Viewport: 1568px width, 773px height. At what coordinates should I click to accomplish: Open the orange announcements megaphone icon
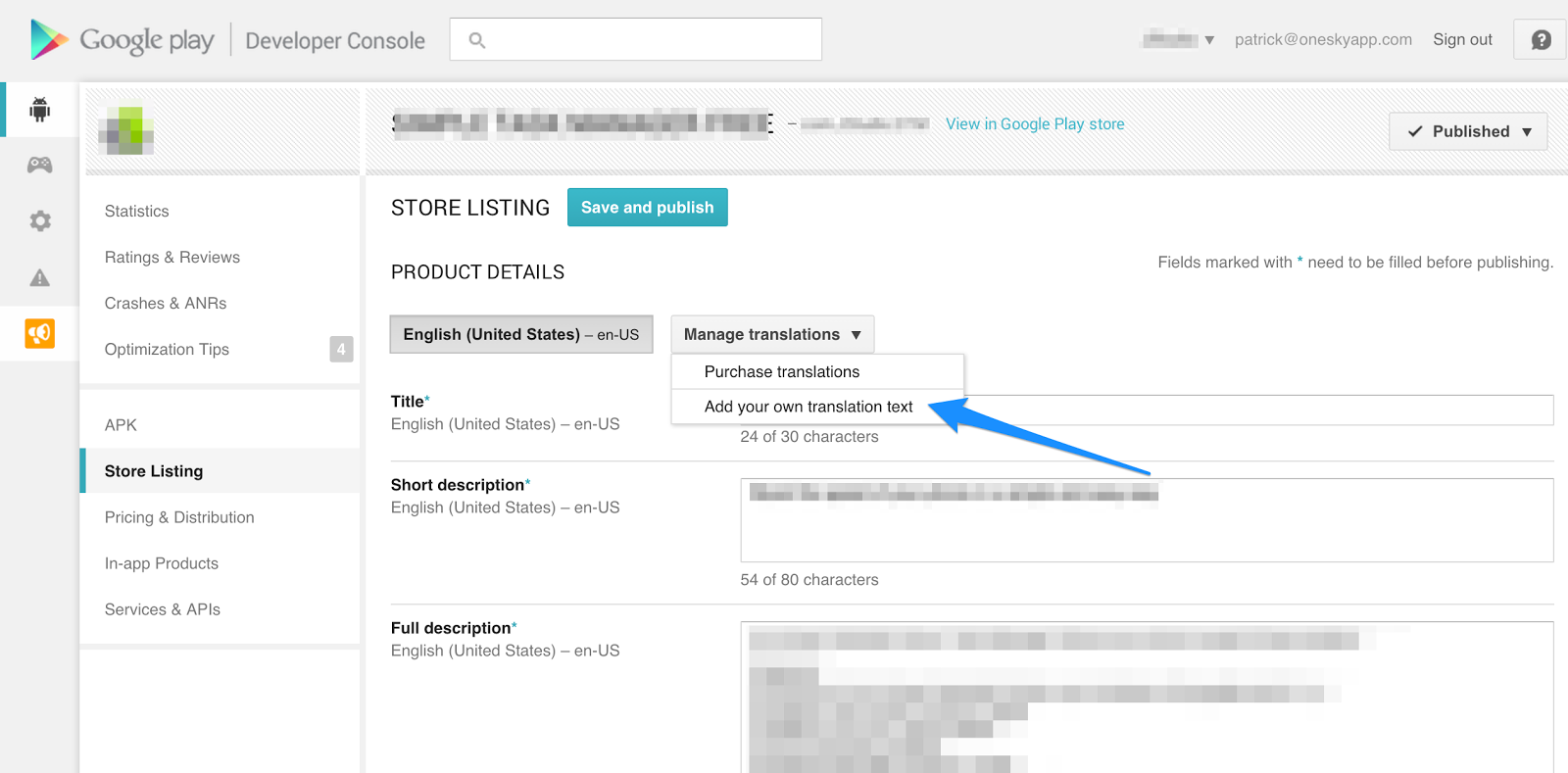point(39,334)
